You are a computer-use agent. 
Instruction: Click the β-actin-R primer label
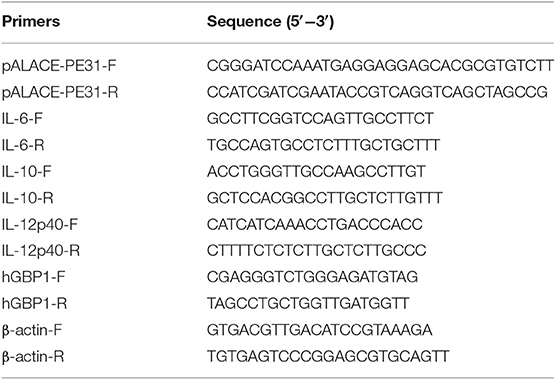tap(33, 356)
